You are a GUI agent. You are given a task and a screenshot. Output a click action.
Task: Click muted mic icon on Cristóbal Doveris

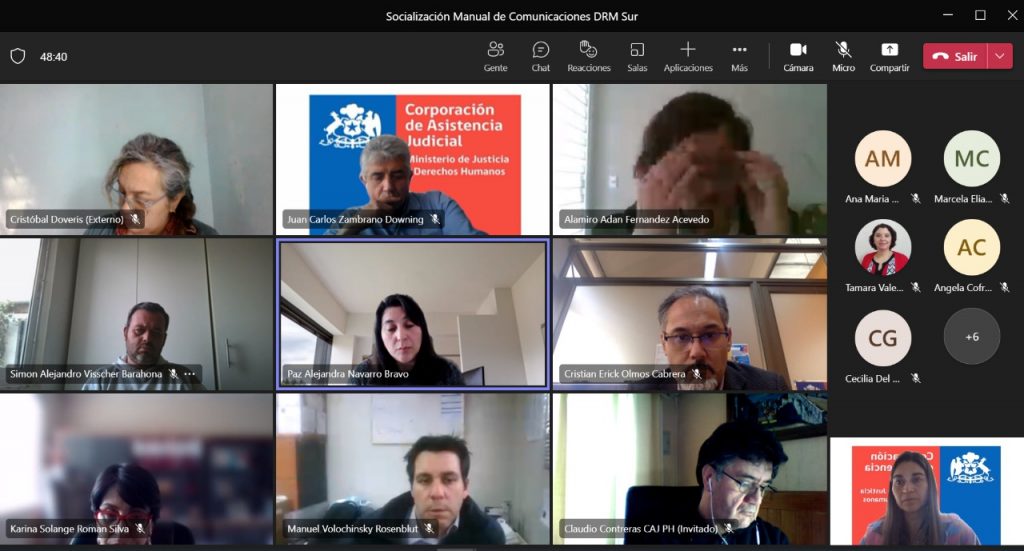click(x=135, y=219)
